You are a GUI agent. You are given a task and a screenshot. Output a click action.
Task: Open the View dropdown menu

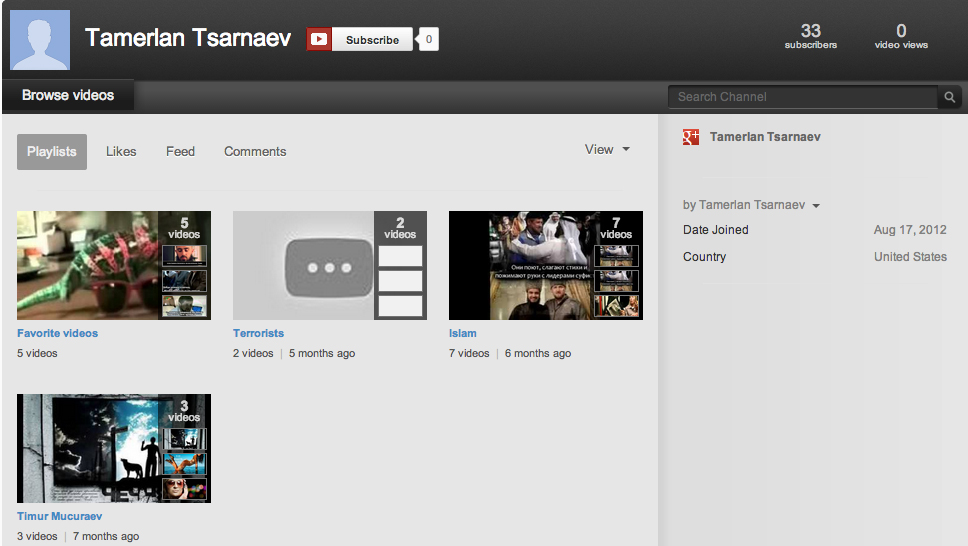(607, 150)
